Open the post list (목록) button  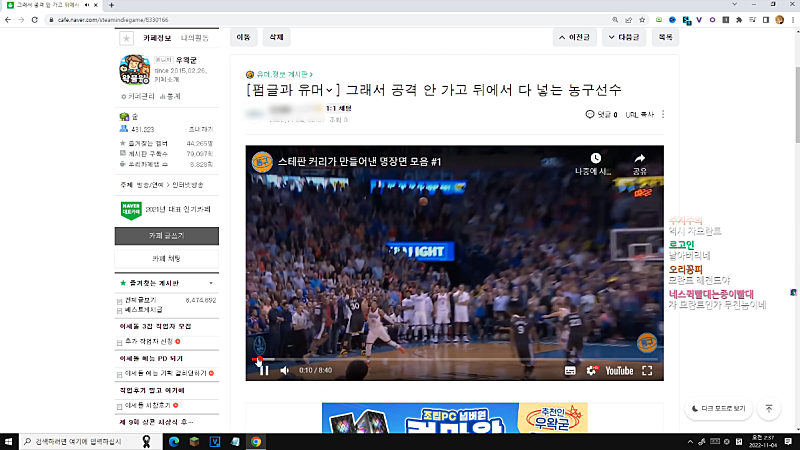664,37
